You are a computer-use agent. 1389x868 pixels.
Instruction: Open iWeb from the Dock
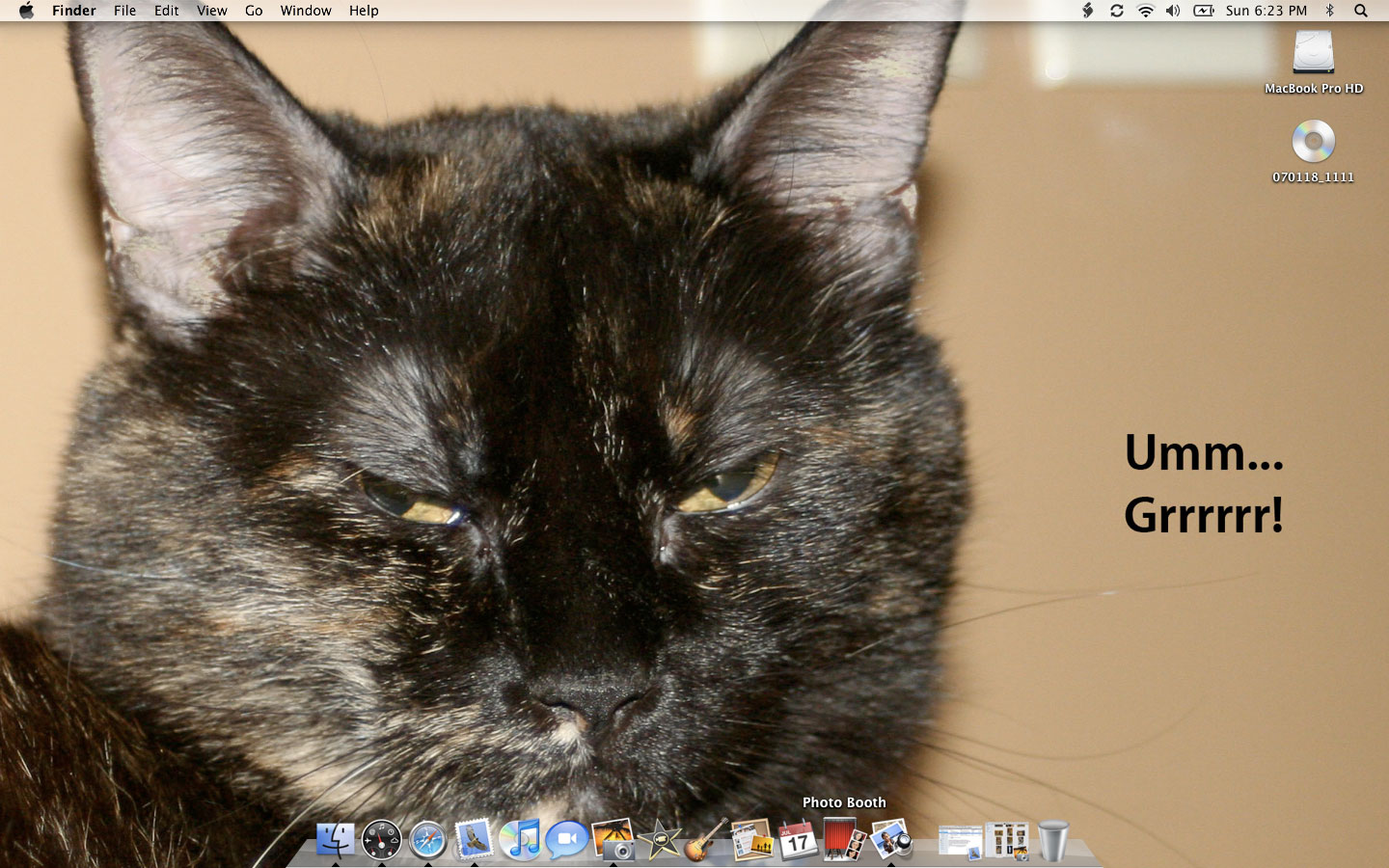pyautogui.click(x=751, y=839)
